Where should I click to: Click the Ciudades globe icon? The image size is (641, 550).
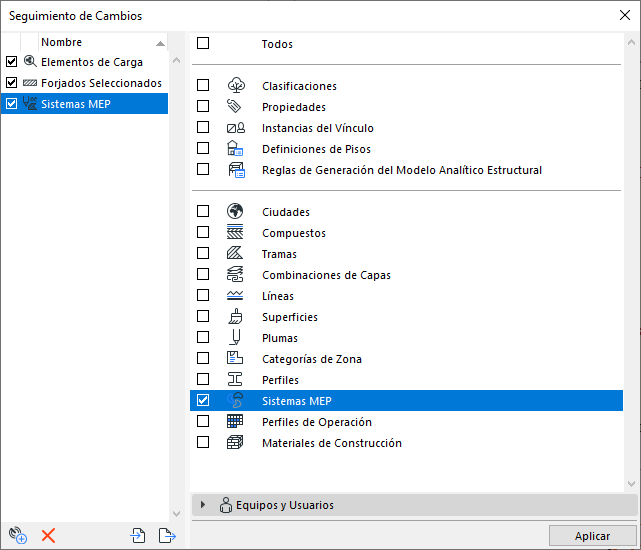point(235,211)
